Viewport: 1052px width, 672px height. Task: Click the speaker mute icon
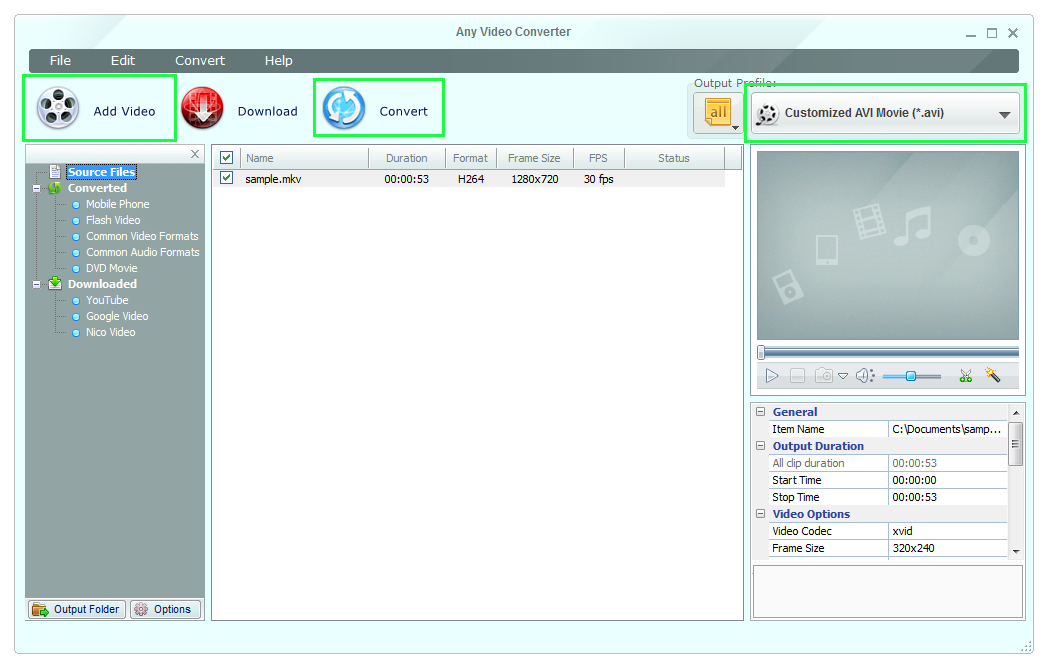click(x=864, y=375)
